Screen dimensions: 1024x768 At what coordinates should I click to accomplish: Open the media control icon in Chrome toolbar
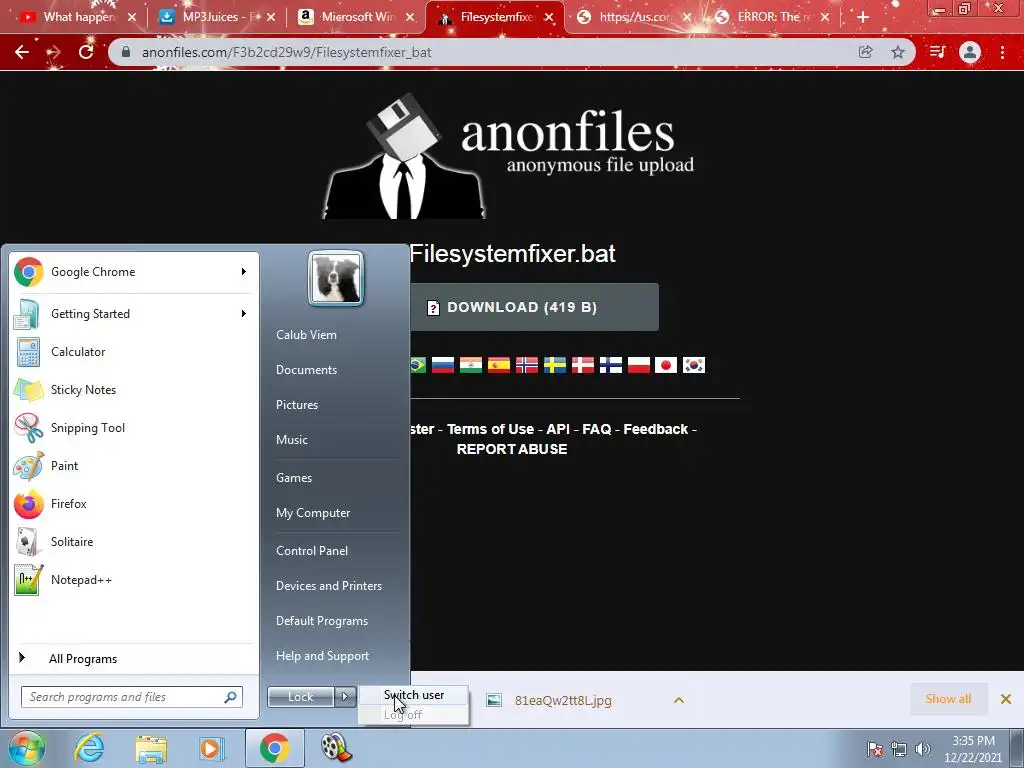click(937, 52)
